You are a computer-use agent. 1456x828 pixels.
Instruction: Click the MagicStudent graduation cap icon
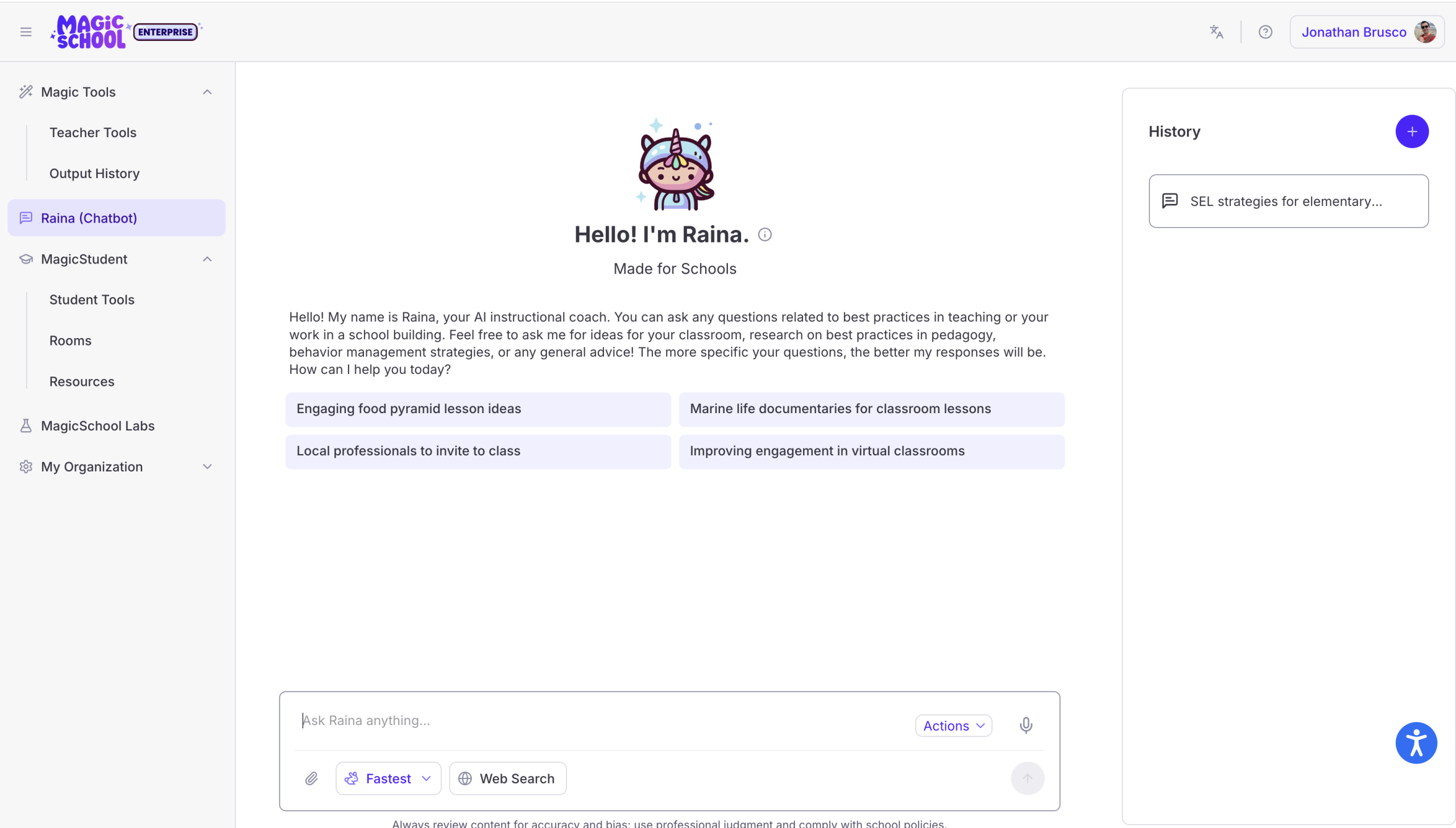coord(26,259)
